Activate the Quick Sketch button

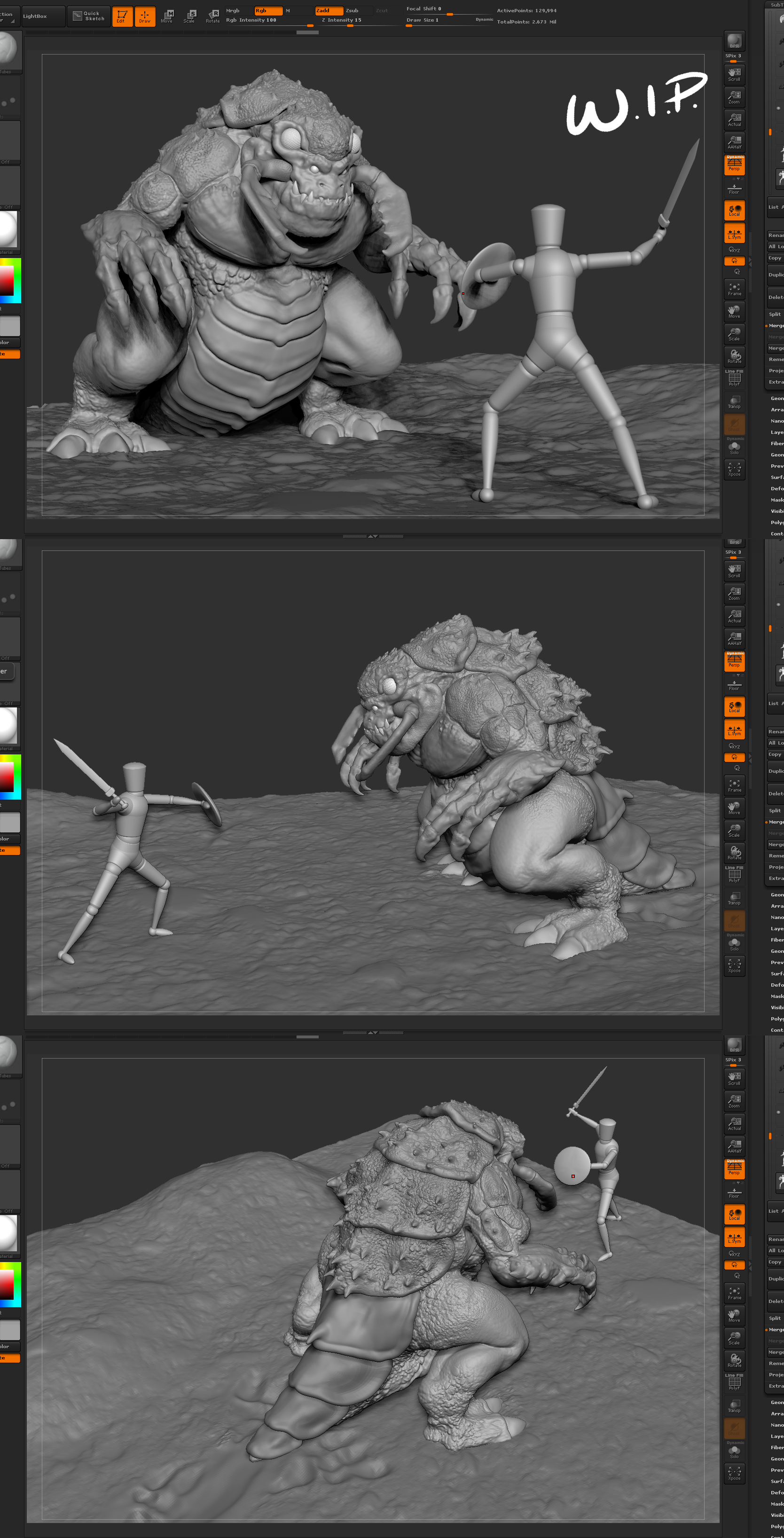[x=88, y=16]
